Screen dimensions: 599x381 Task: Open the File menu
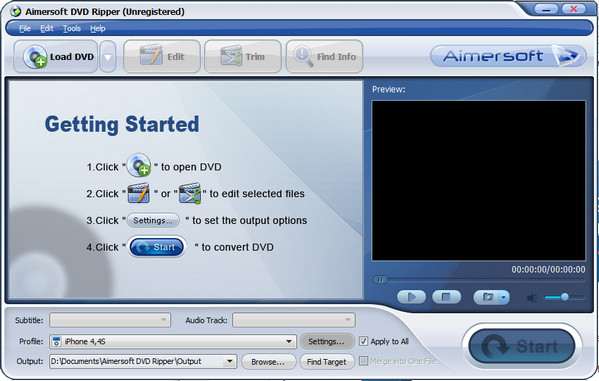coord(25,28)
